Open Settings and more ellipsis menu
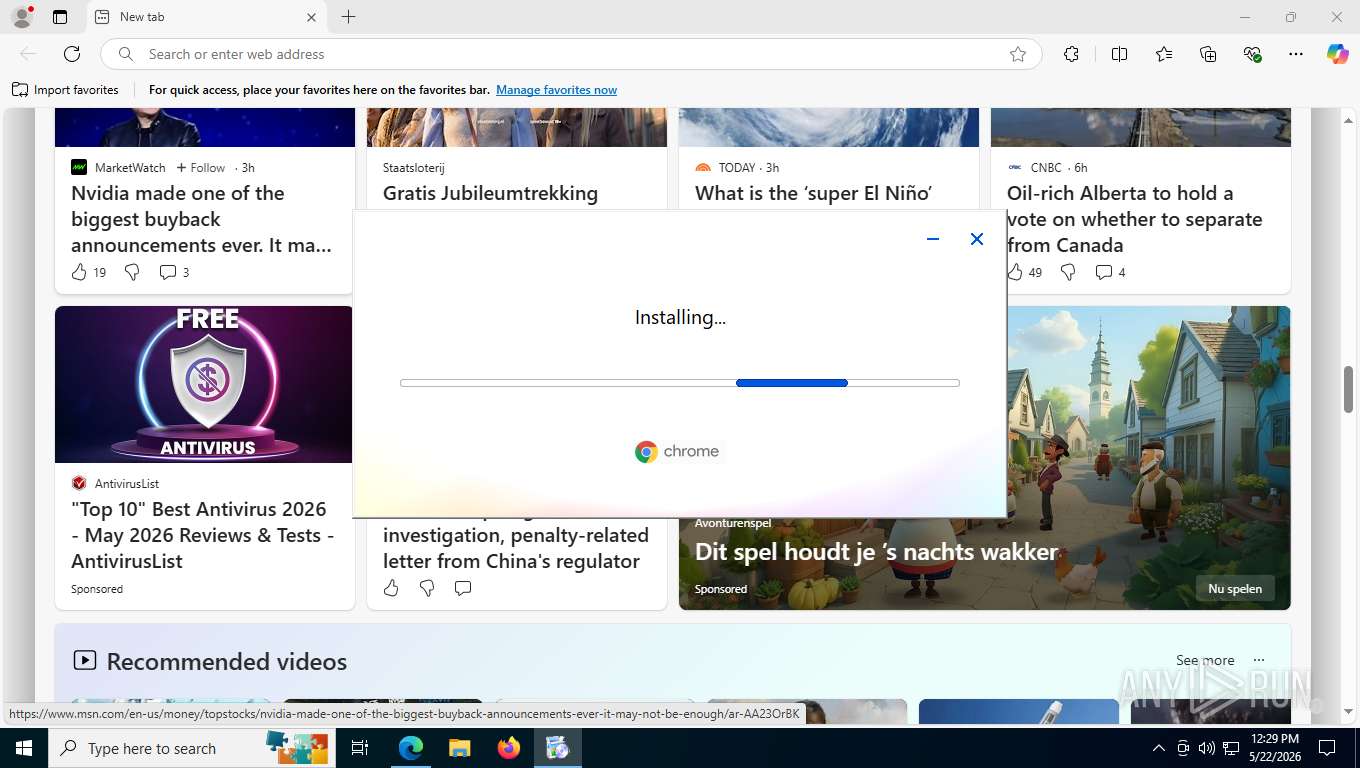Screen dimensions: 1360x768 pos(1296,54)
